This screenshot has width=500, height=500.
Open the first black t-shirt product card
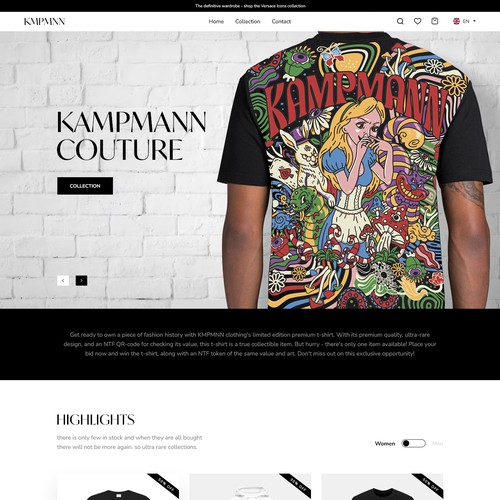click(118, 487)
